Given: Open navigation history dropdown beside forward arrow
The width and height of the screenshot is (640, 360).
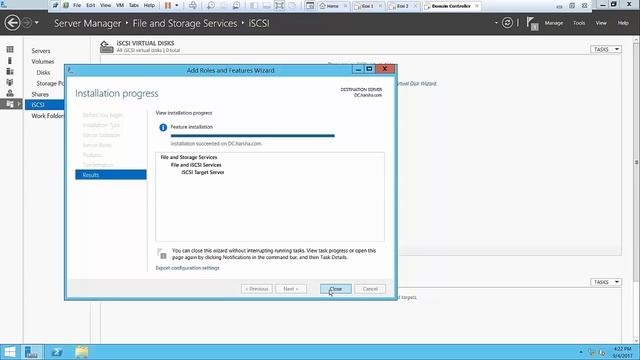Looking at the screenshot, I should (37, 23).
